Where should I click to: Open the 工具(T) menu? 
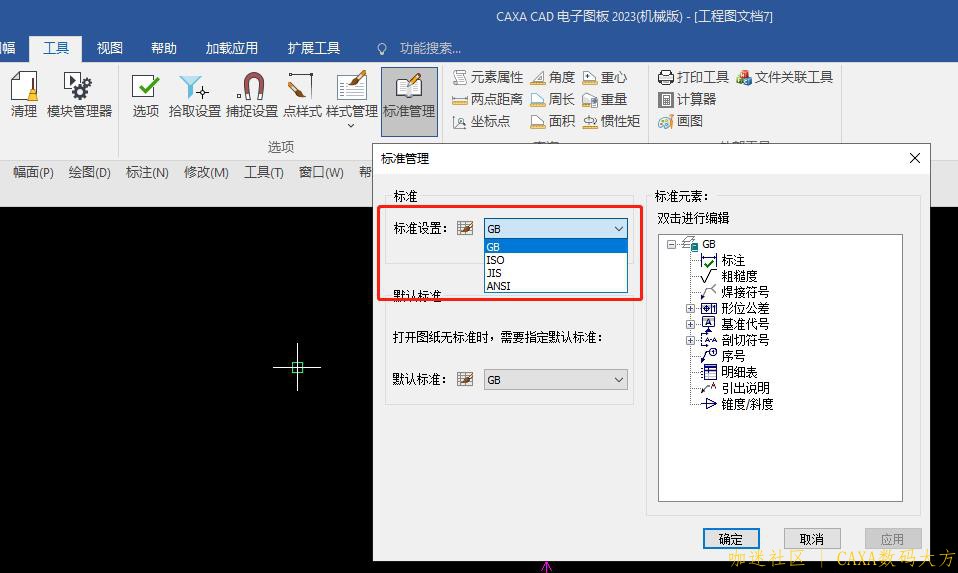(x=263, y=172)
